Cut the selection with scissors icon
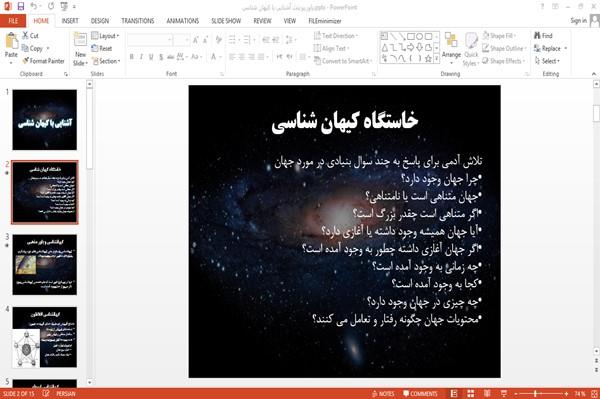600x399 pixels. (25, 36)
